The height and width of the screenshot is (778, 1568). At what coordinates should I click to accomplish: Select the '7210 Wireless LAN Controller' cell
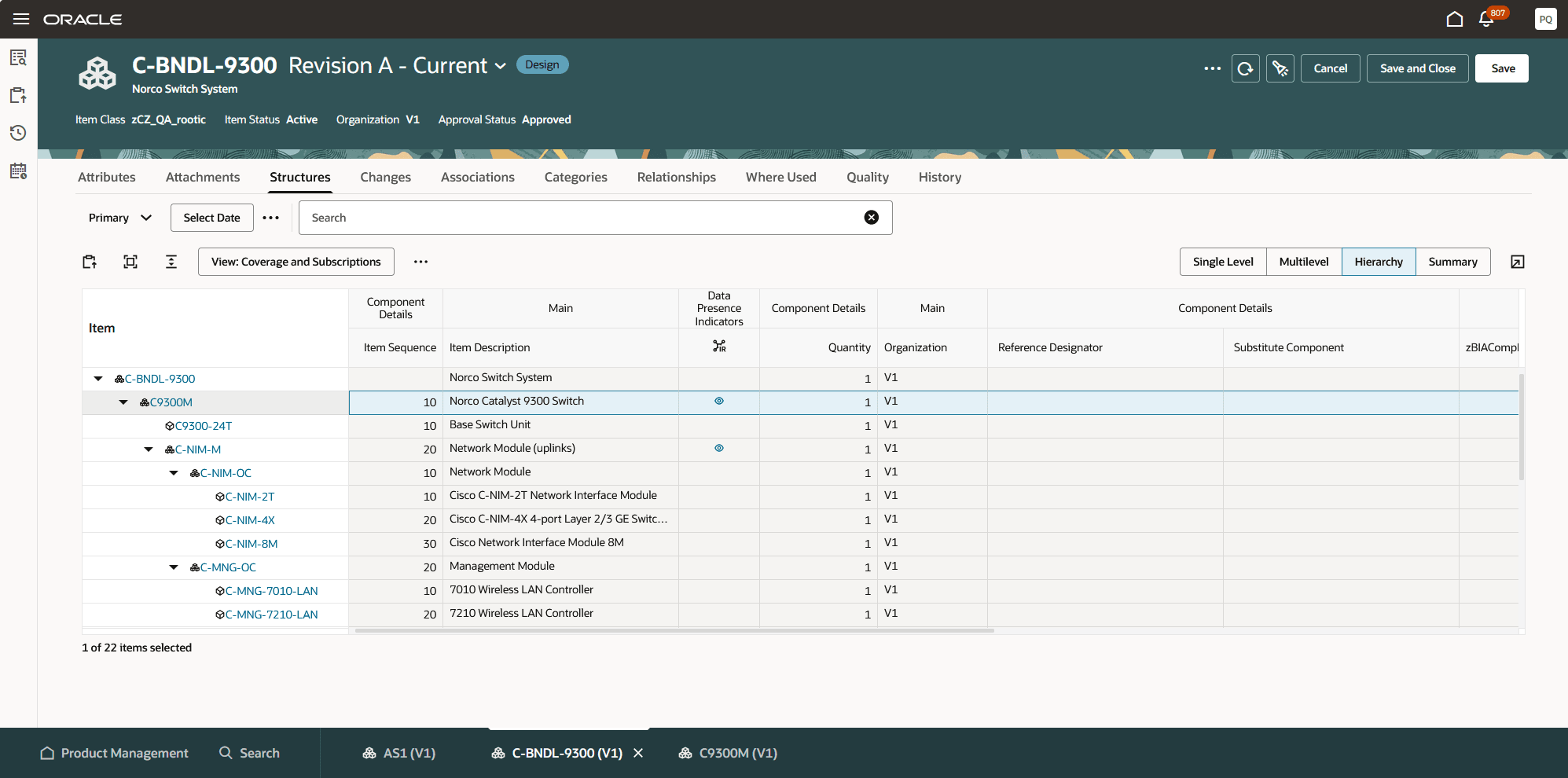pyautogui.click(x=560, y=614)
